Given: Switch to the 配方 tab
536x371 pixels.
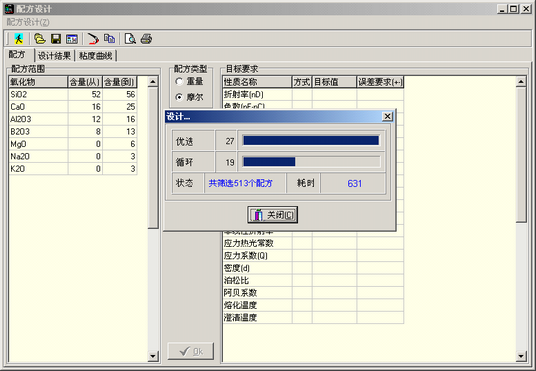Looking at the screenshot, I should 17,54.
